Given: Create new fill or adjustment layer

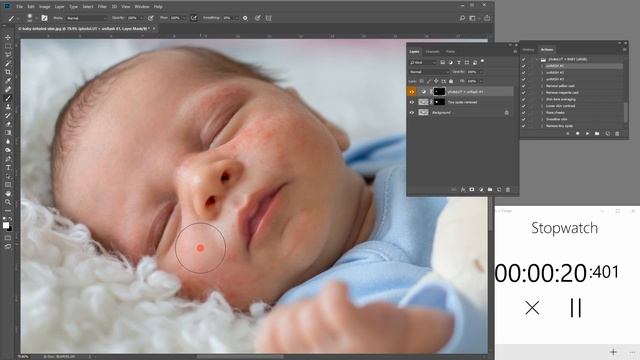Looking at the screenshot, I should [x=481, y=189].
